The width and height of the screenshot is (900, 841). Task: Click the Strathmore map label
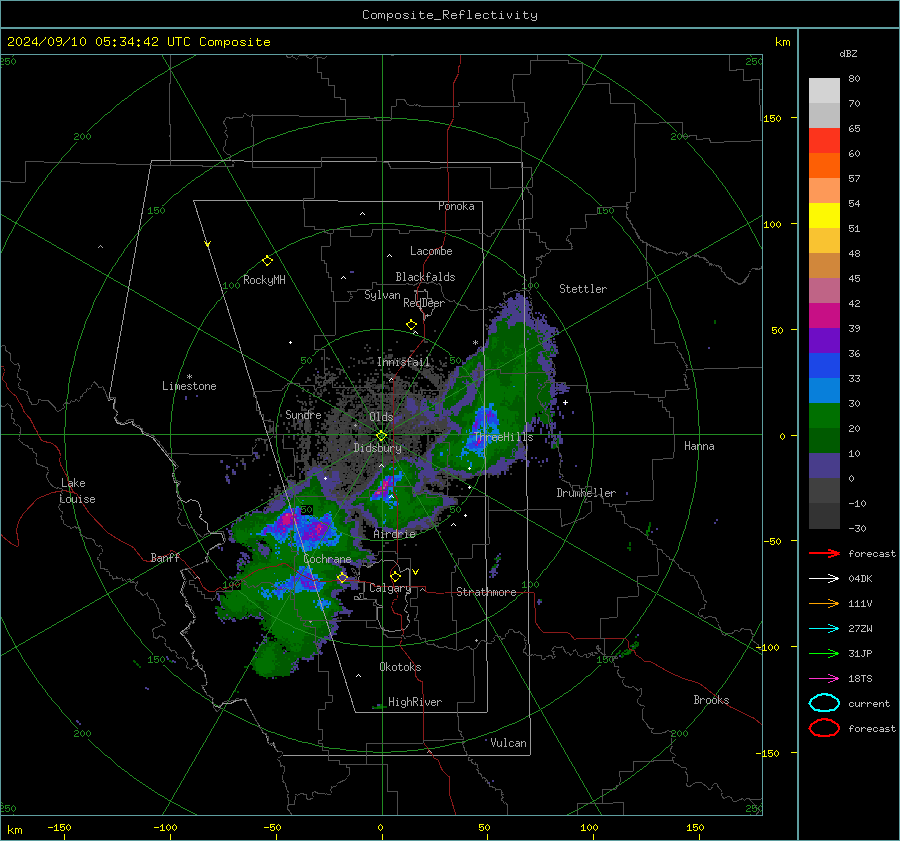point(486,592)
